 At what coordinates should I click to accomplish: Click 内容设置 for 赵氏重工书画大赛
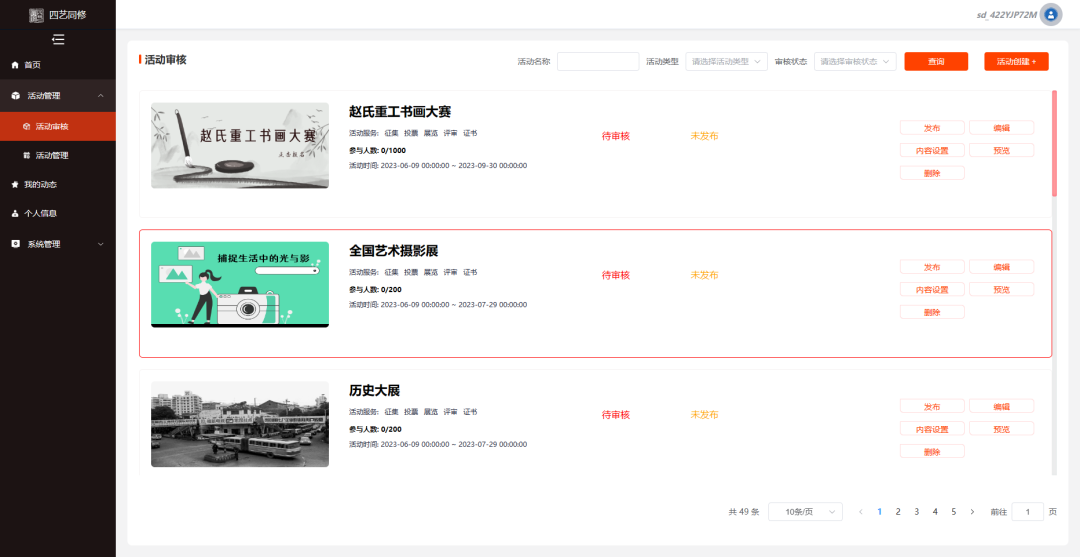[932, 150]
